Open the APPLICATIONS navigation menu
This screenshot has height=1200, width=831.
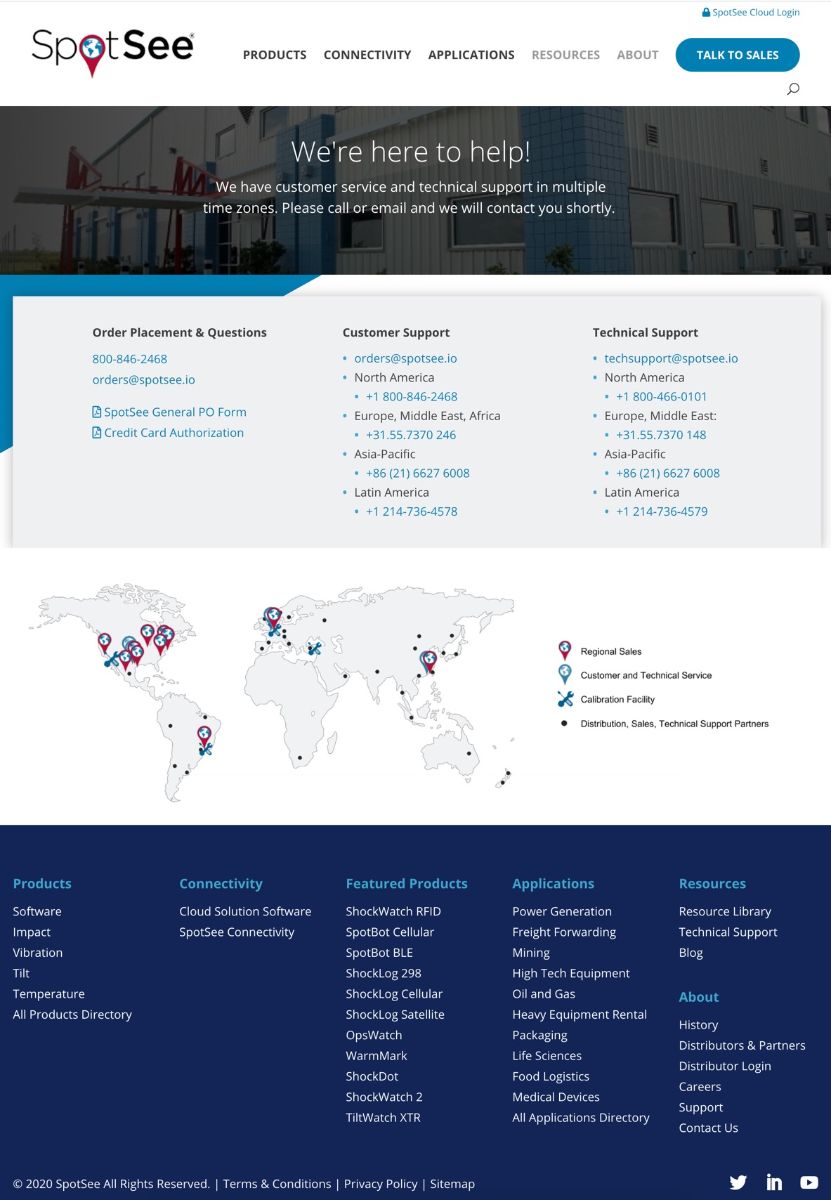(x=471, y=55)
